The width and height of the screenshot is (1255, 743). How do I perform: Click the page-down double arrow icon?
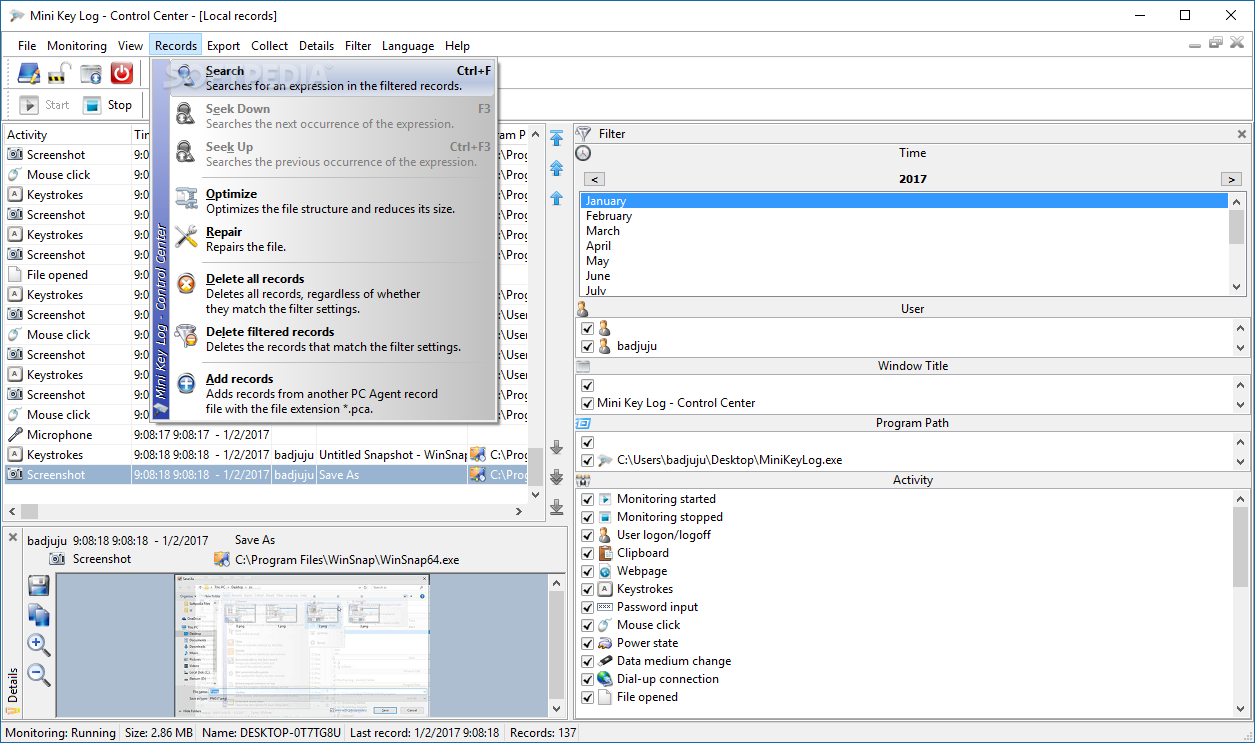pos(557,477)
